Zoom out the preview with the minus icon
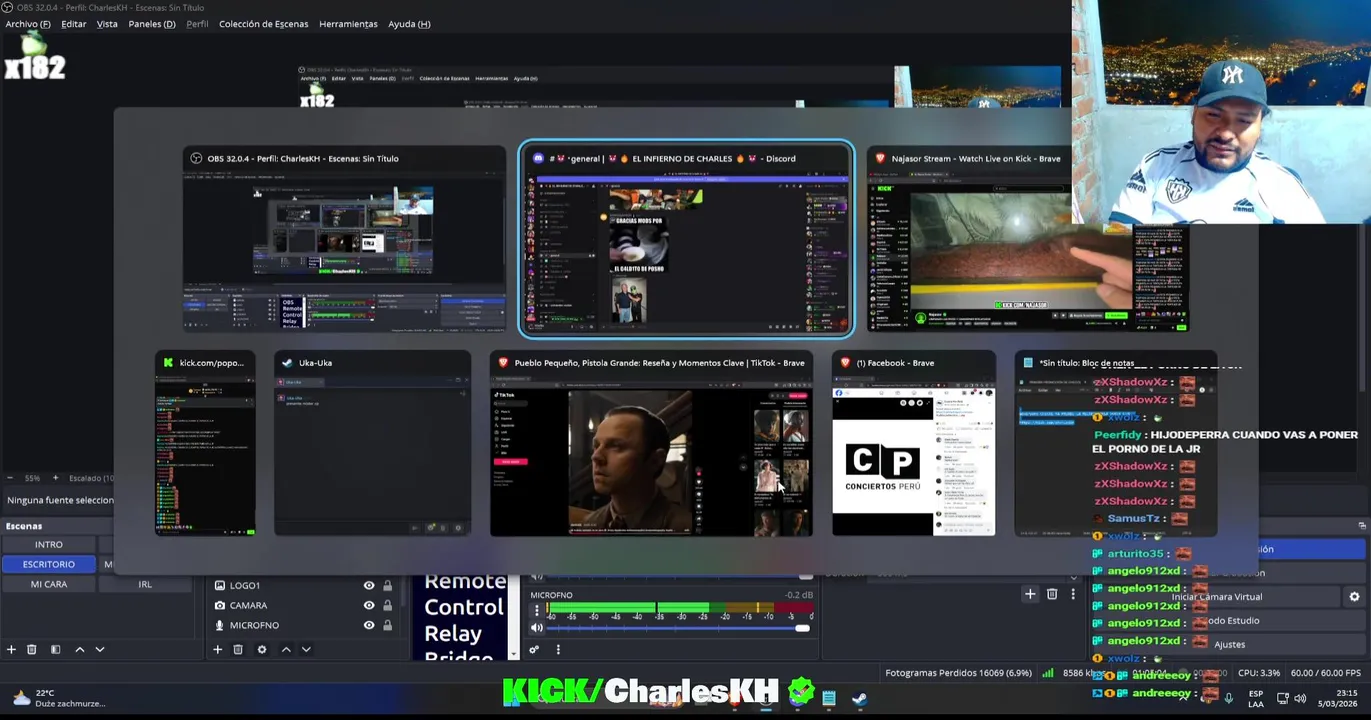 pyautogui.click(x=9, y=478)
